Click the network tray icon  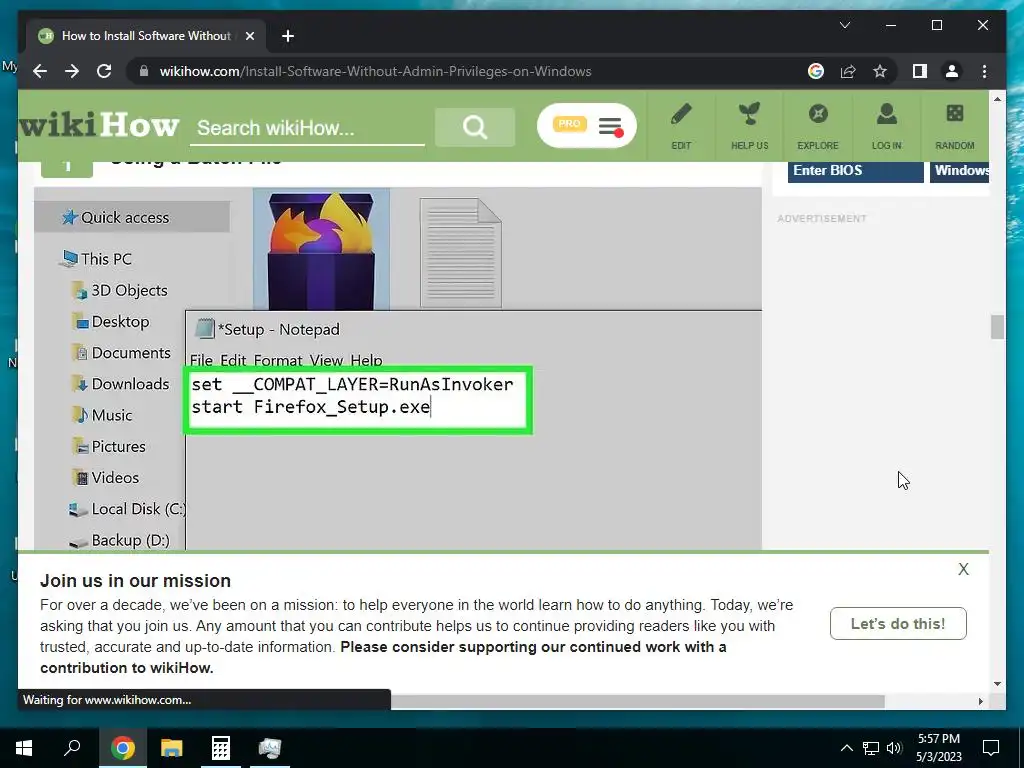(x=871, y=748)
